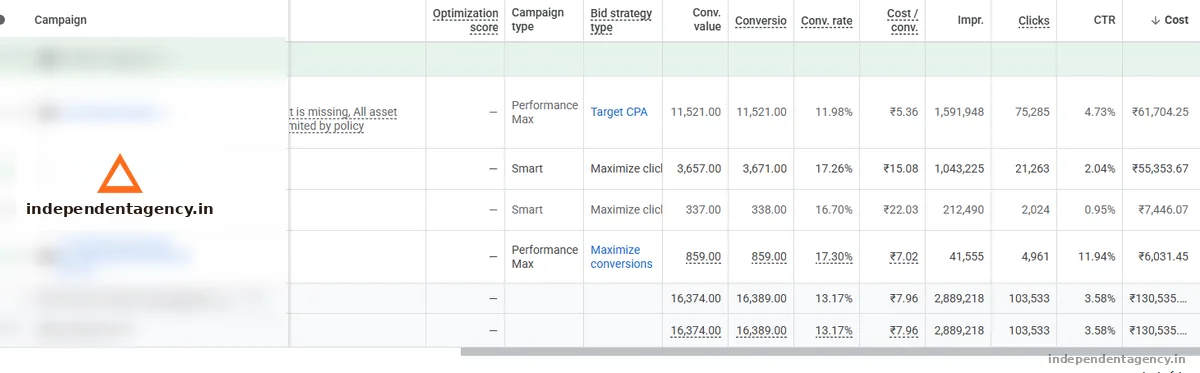
Task: Open the Maximize conversions bid strategy link
Action: coord(621,257)
